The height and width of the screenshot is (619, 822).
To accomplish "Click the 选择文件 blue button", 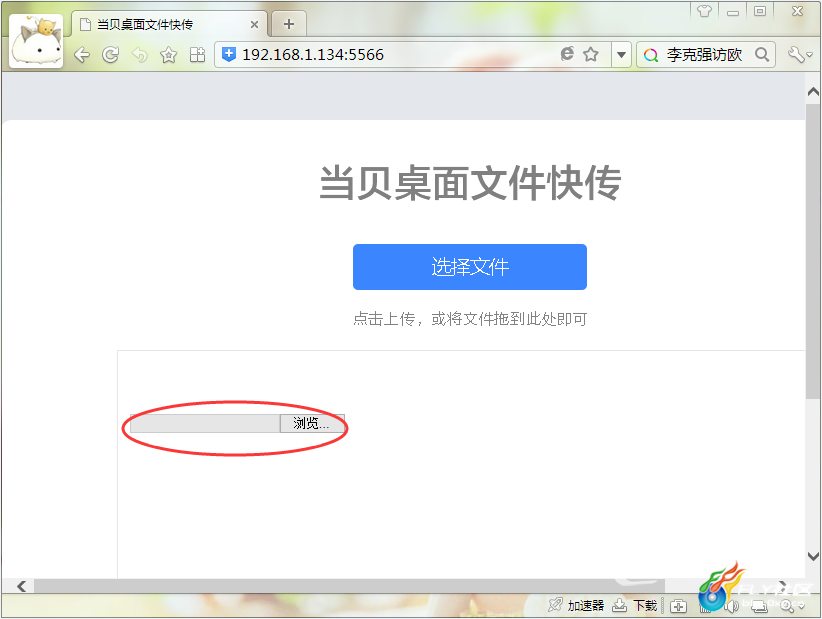I will point(470,267).
